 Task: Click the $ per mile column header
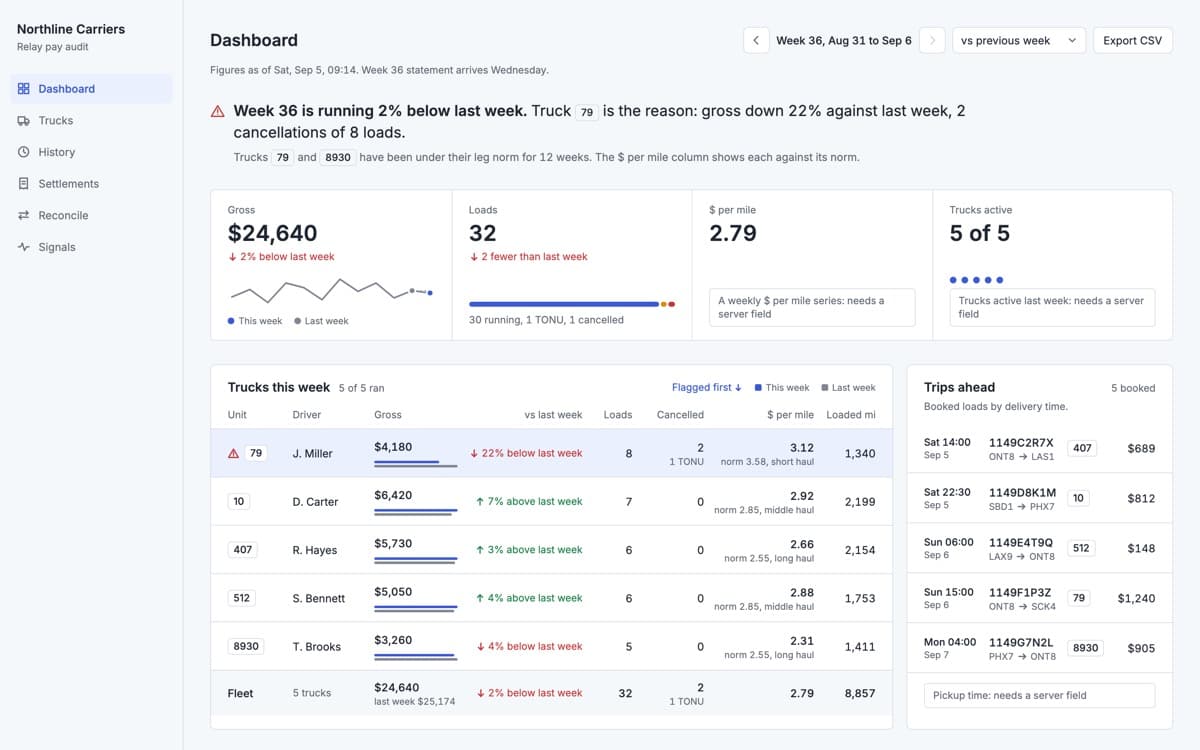tap(790, 415)
